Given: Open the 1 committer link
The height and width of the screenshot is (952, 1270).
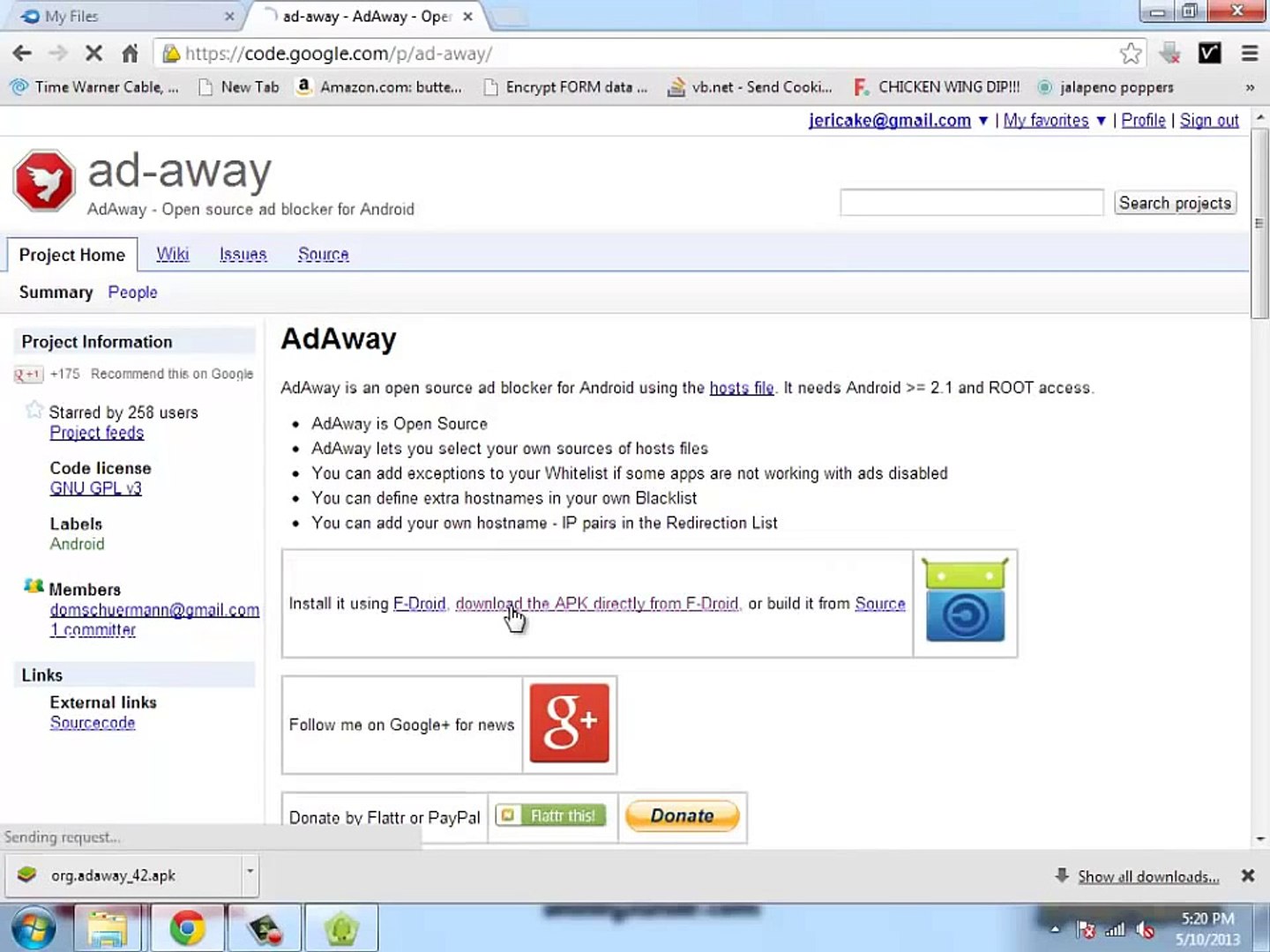Looking at the screenshot, I should (x=93, y=630).
